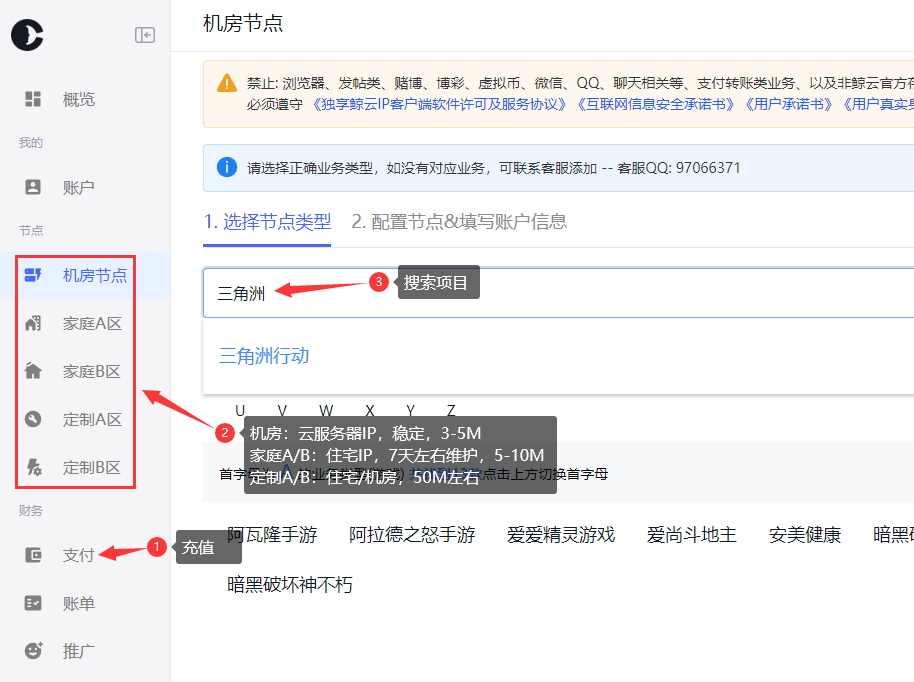Select the 推广 promotion icon
This screenshot has height=682, width=914.
(34, 650)
